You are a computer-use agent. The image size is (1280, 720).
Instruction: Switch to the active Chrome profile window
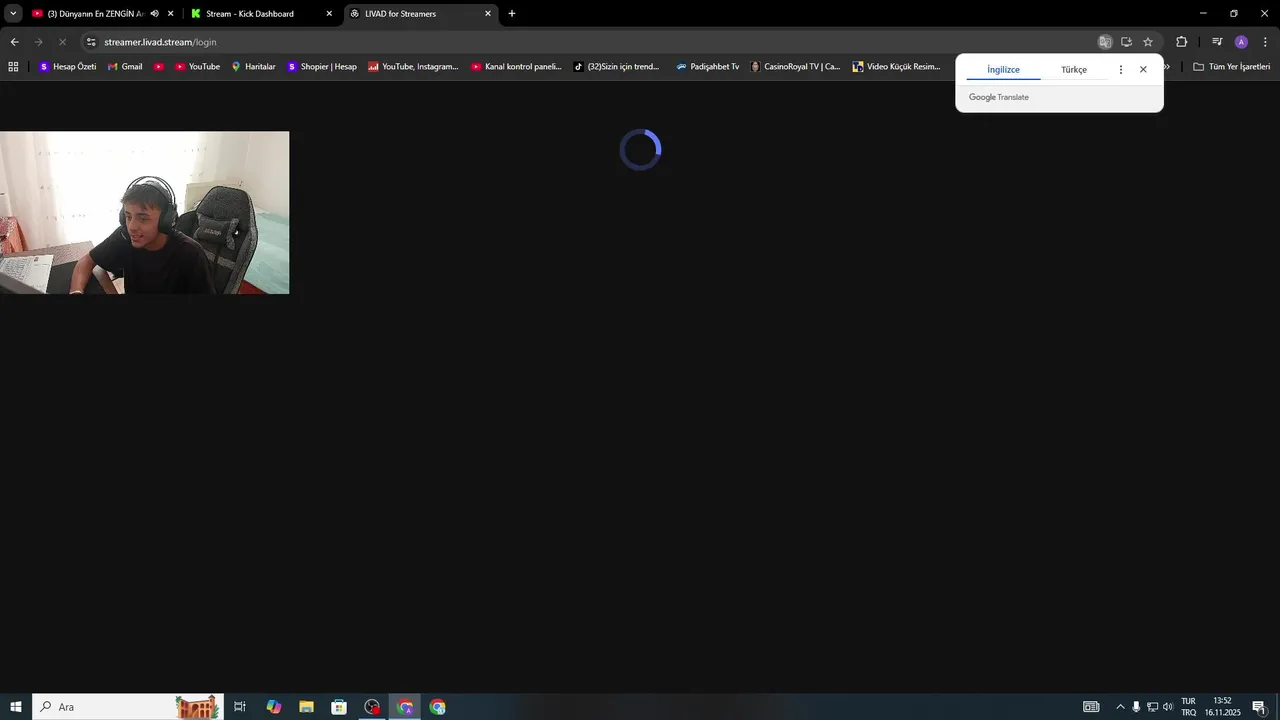click(x=405, y=707)
